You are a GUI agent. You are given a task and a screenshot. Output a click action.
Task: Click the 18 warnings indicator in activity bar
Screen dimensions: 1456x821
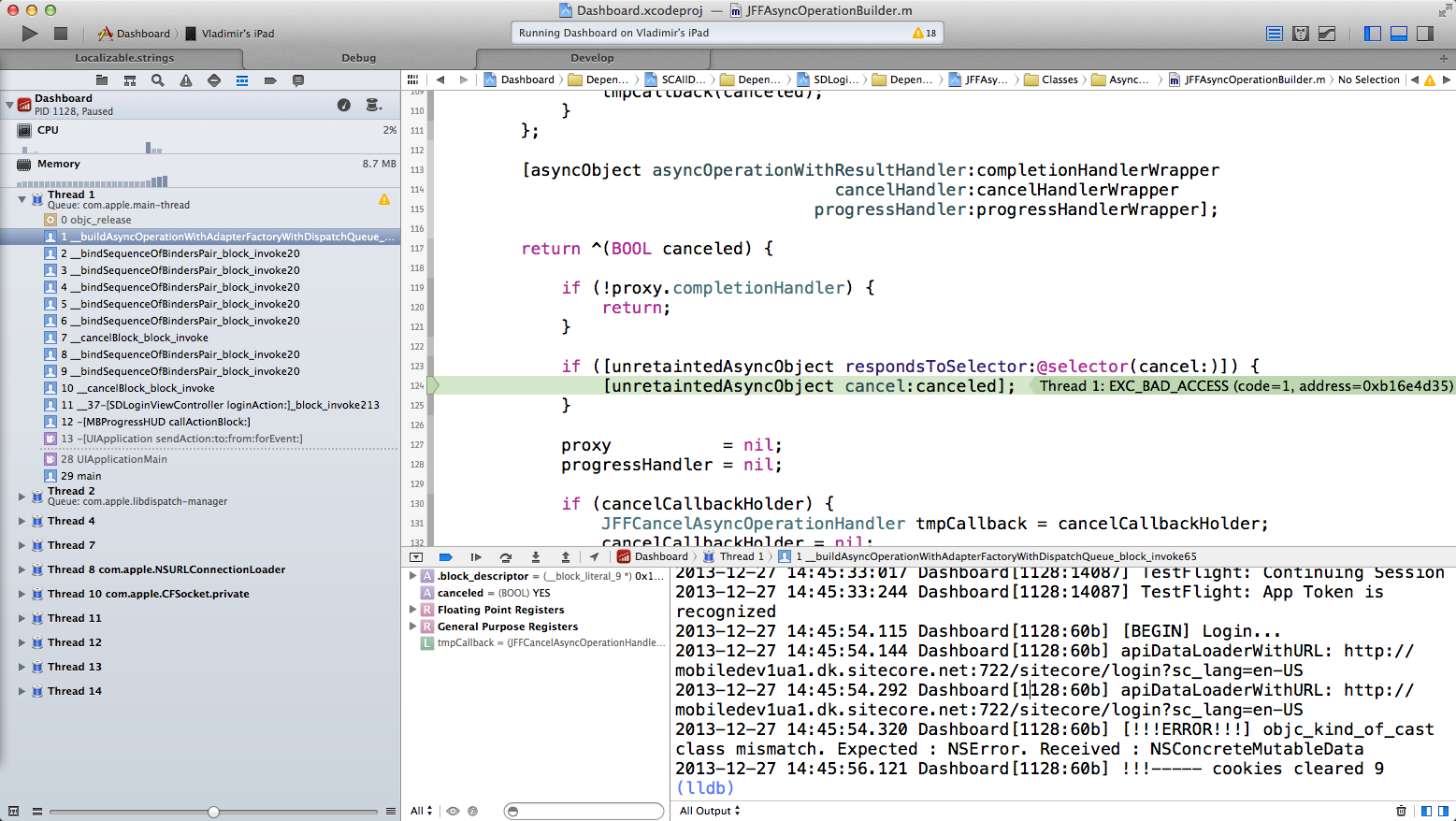924,33
